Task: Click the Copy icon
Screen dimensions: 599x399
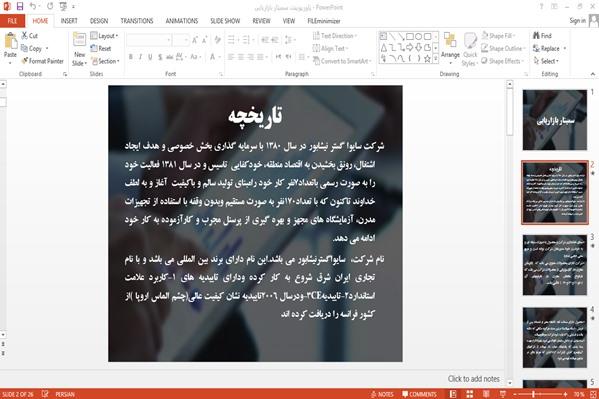Action: (x=24, y=48)
